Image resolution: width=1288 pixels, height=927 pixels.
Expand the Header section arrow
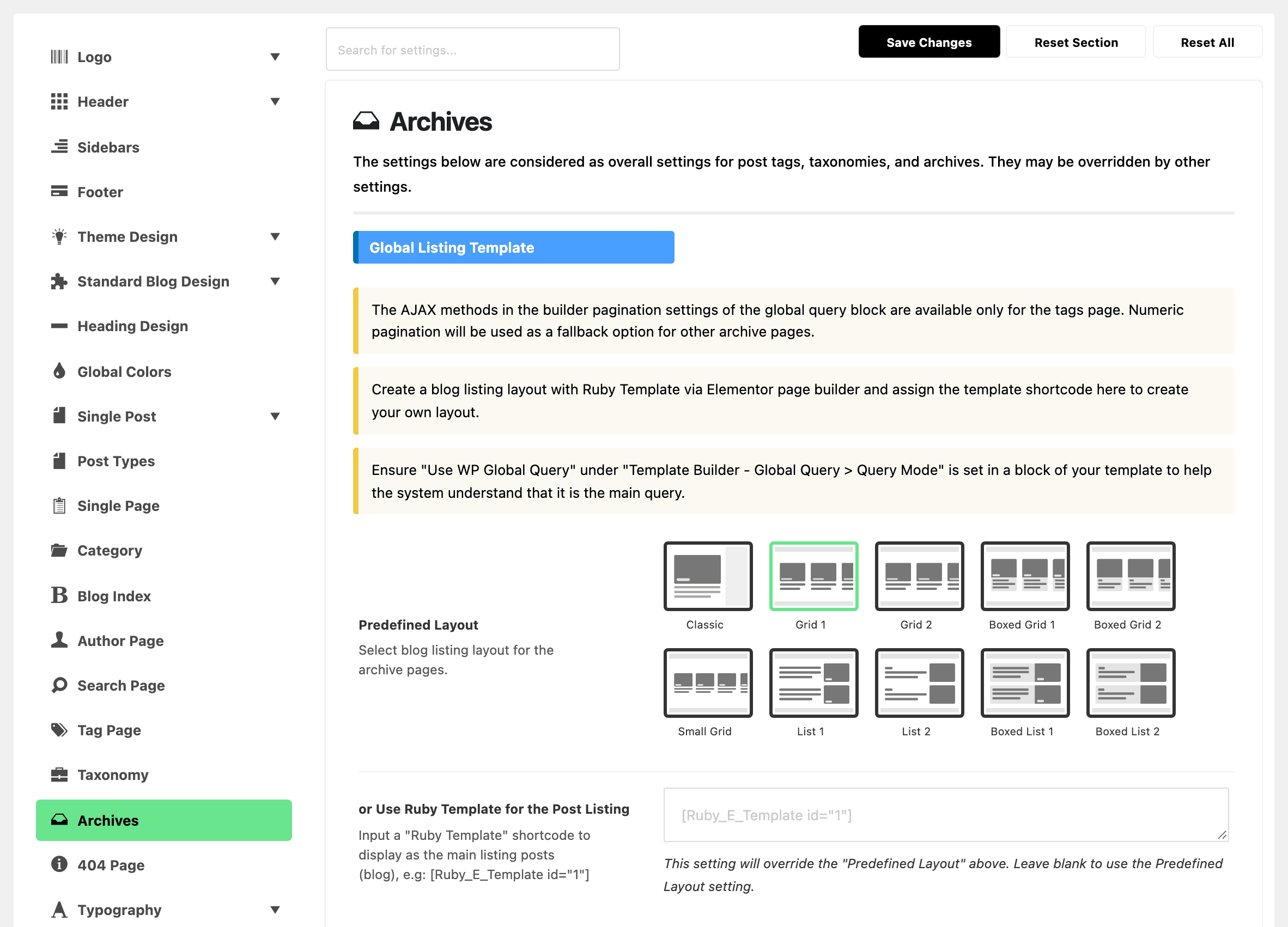275,102
